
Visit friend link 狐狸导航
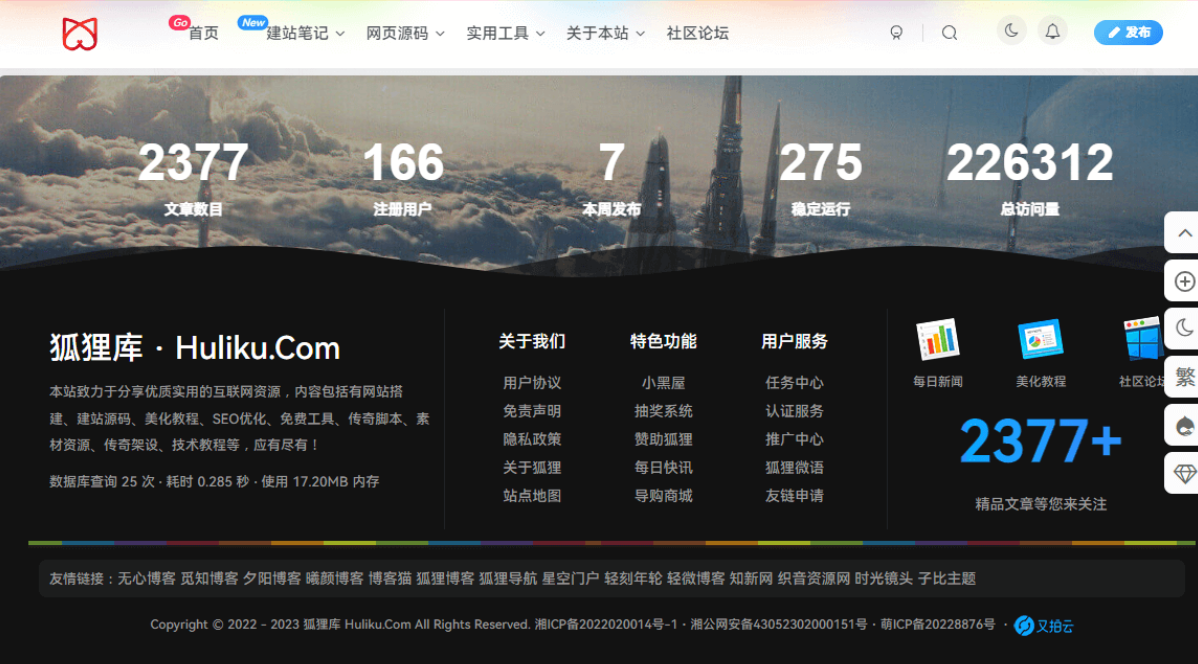point(508,578)
